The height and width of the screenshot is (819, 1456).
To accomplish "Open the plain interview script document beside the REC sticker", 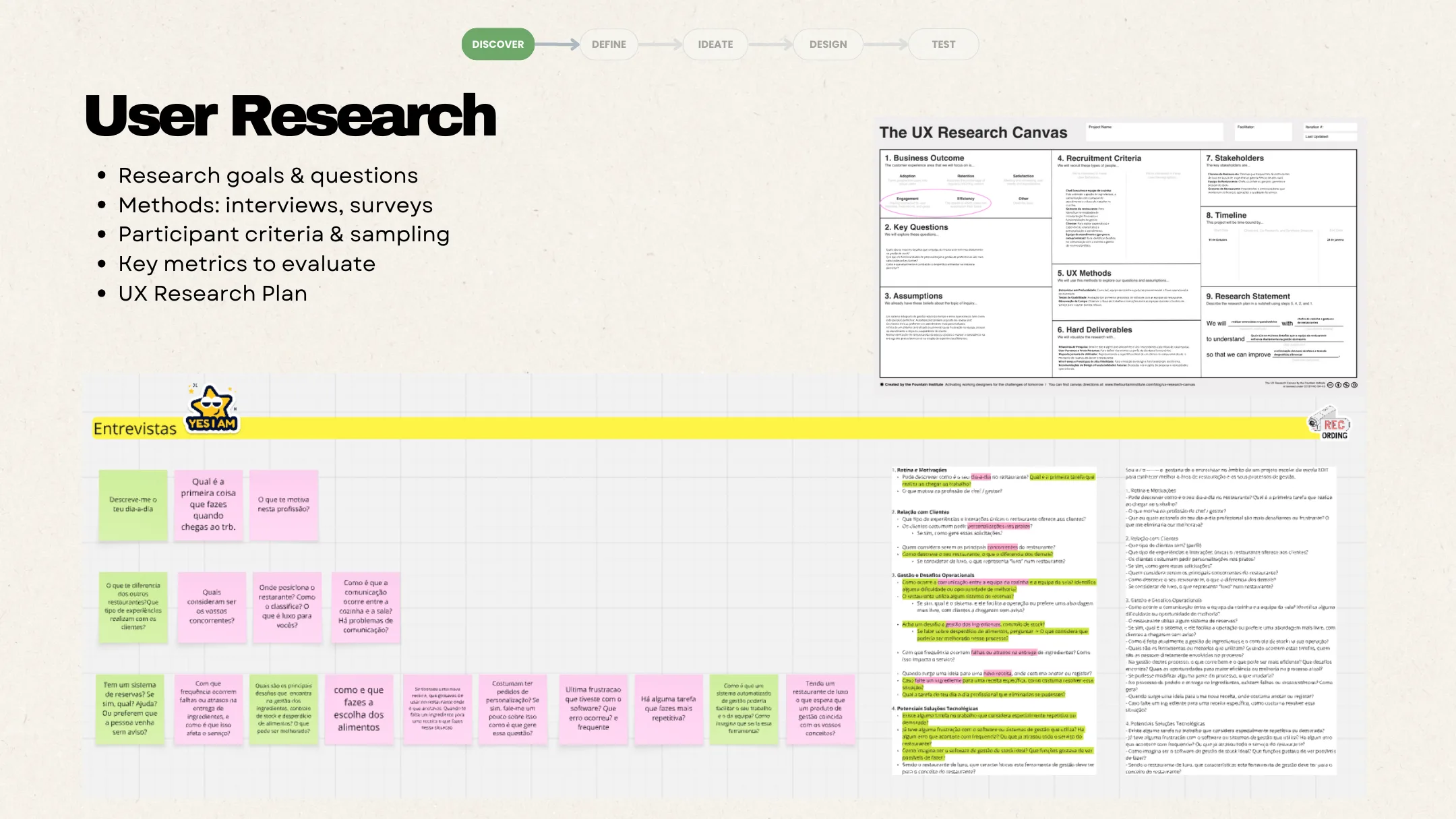I will pyautogui.click(x=1231, y=620).
